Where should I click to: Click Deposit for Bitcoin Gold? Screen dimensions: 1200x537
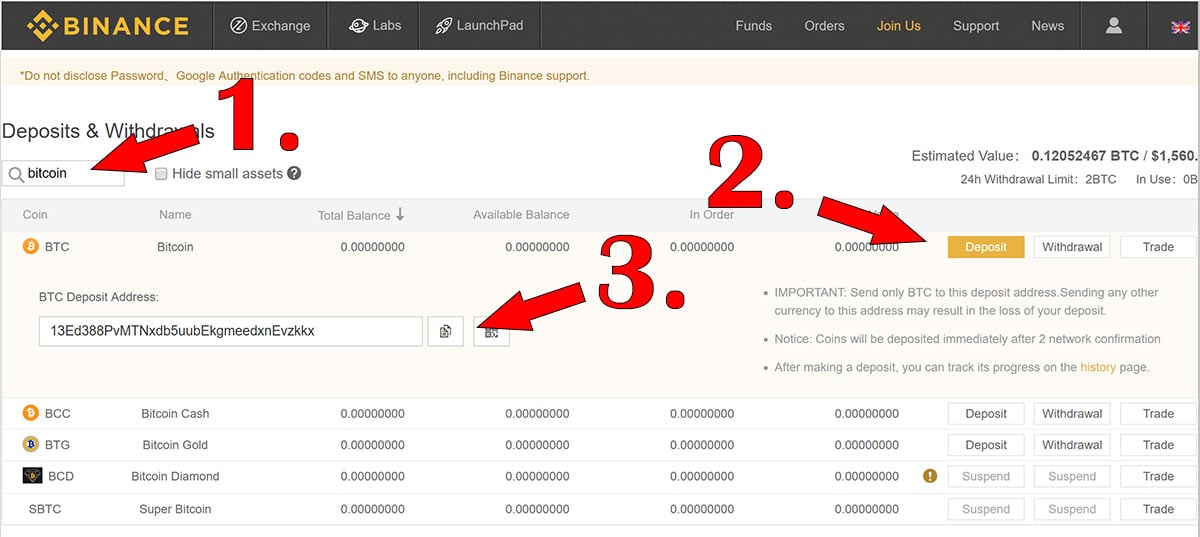[x=986, y=444]
